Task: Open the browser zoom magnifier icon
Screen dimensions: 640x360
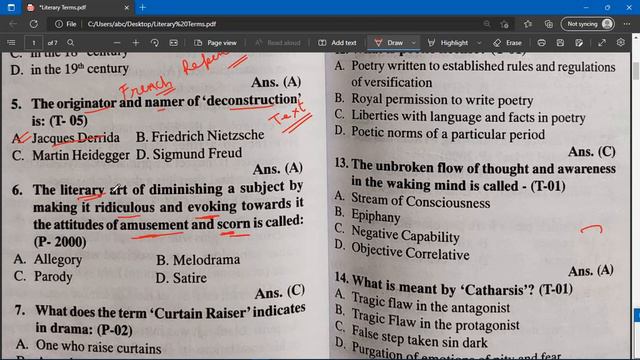Action: 487,24
